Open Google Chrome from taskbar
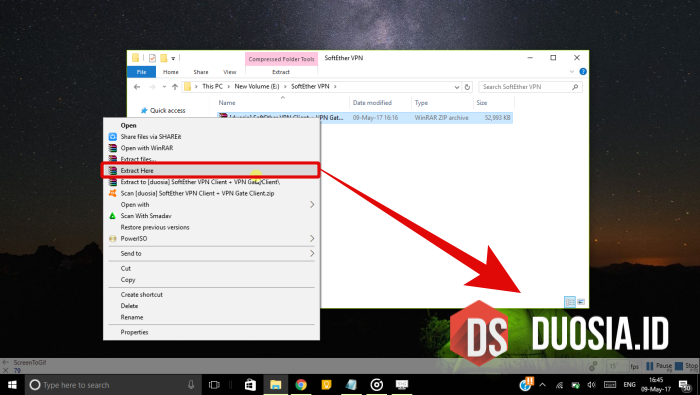The width and height of the screenshot is (700, 395). (301, 385)
